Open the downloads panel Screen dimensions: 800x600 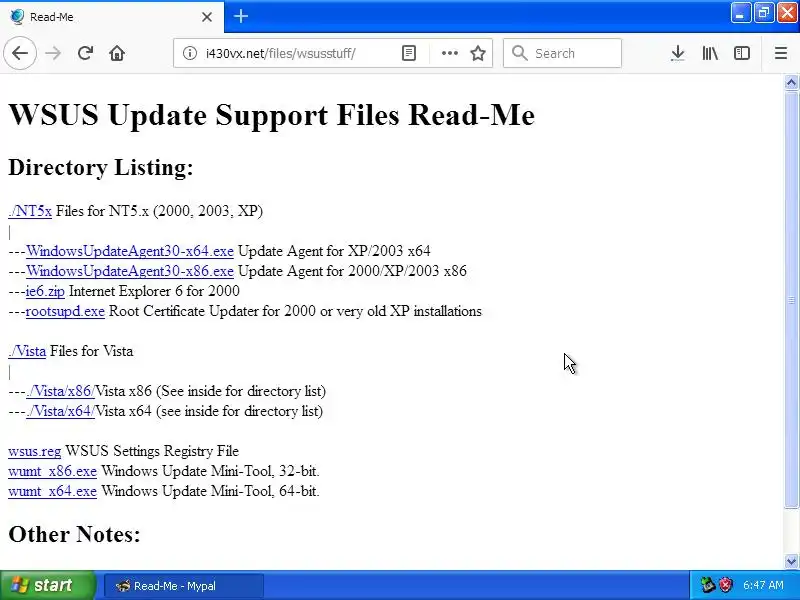pos(678,53)
